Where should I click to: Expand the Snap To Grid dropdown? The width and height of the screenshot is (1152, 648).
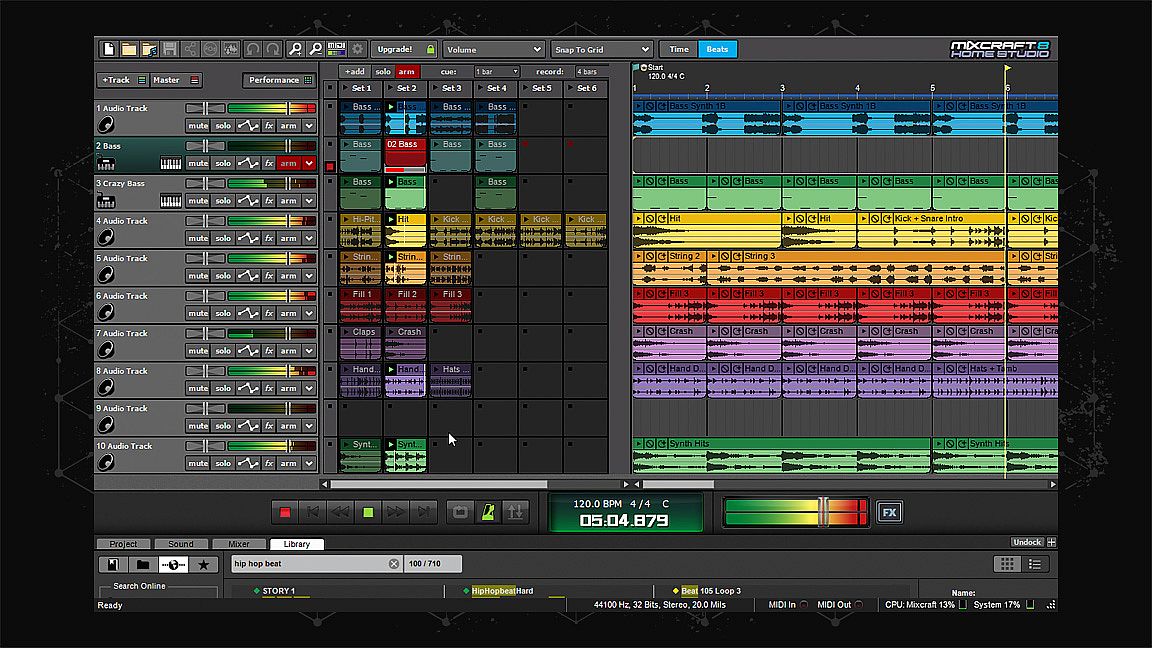tap(601, 49)
